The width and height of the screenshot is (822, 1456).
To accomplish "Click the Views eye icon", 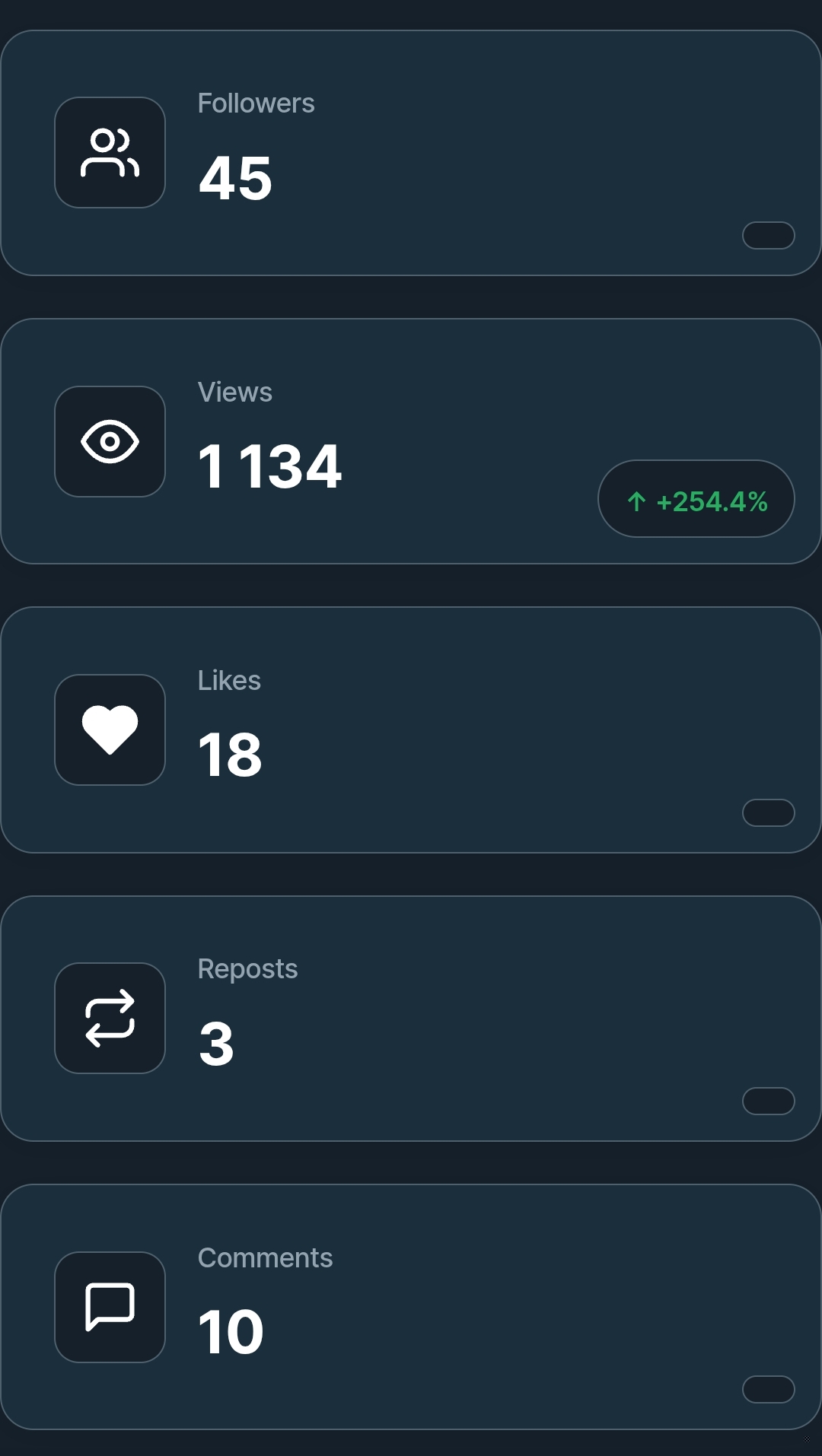I will click(x=110, y=441).
